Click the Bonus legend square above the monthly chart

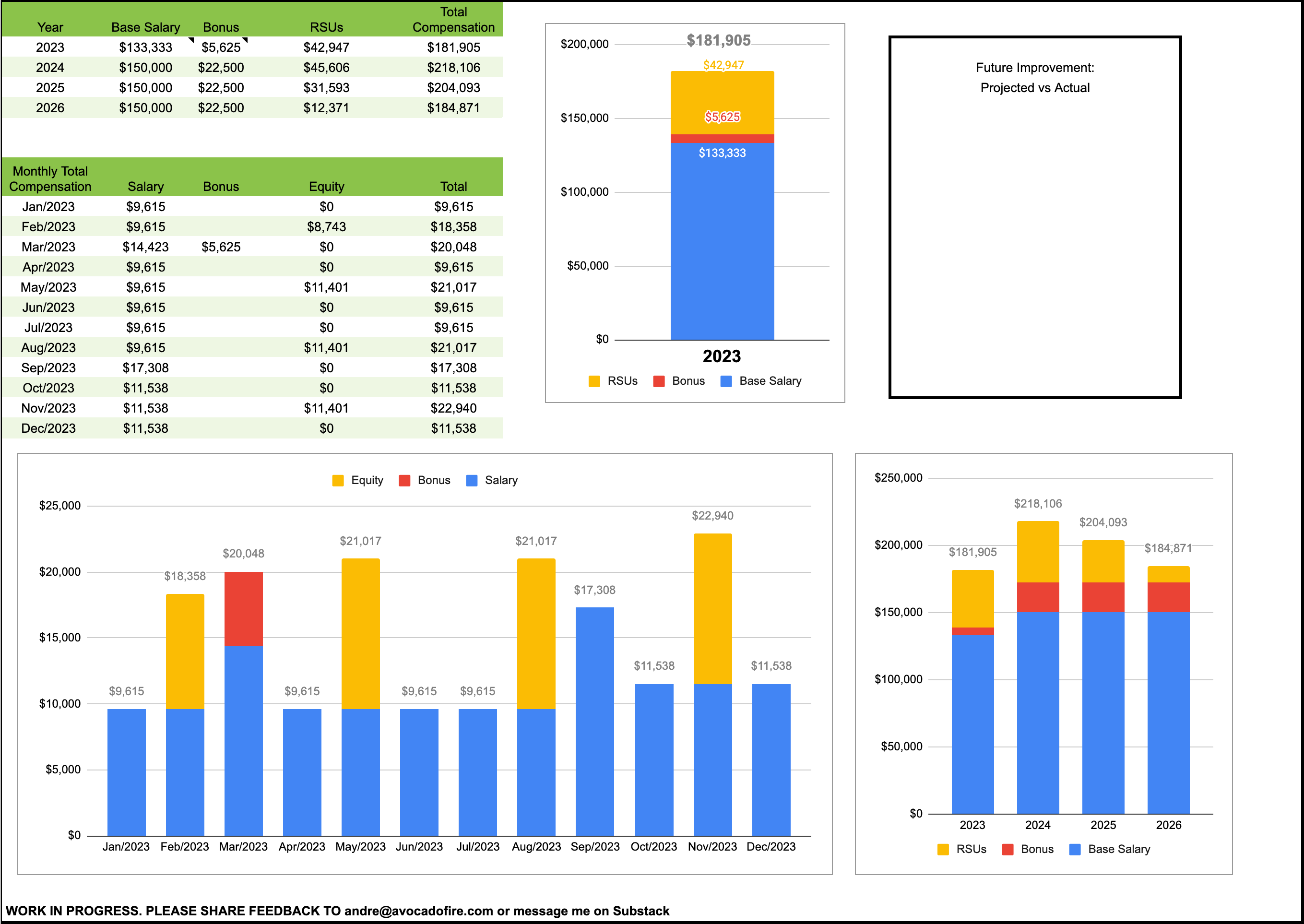[404, 480]
